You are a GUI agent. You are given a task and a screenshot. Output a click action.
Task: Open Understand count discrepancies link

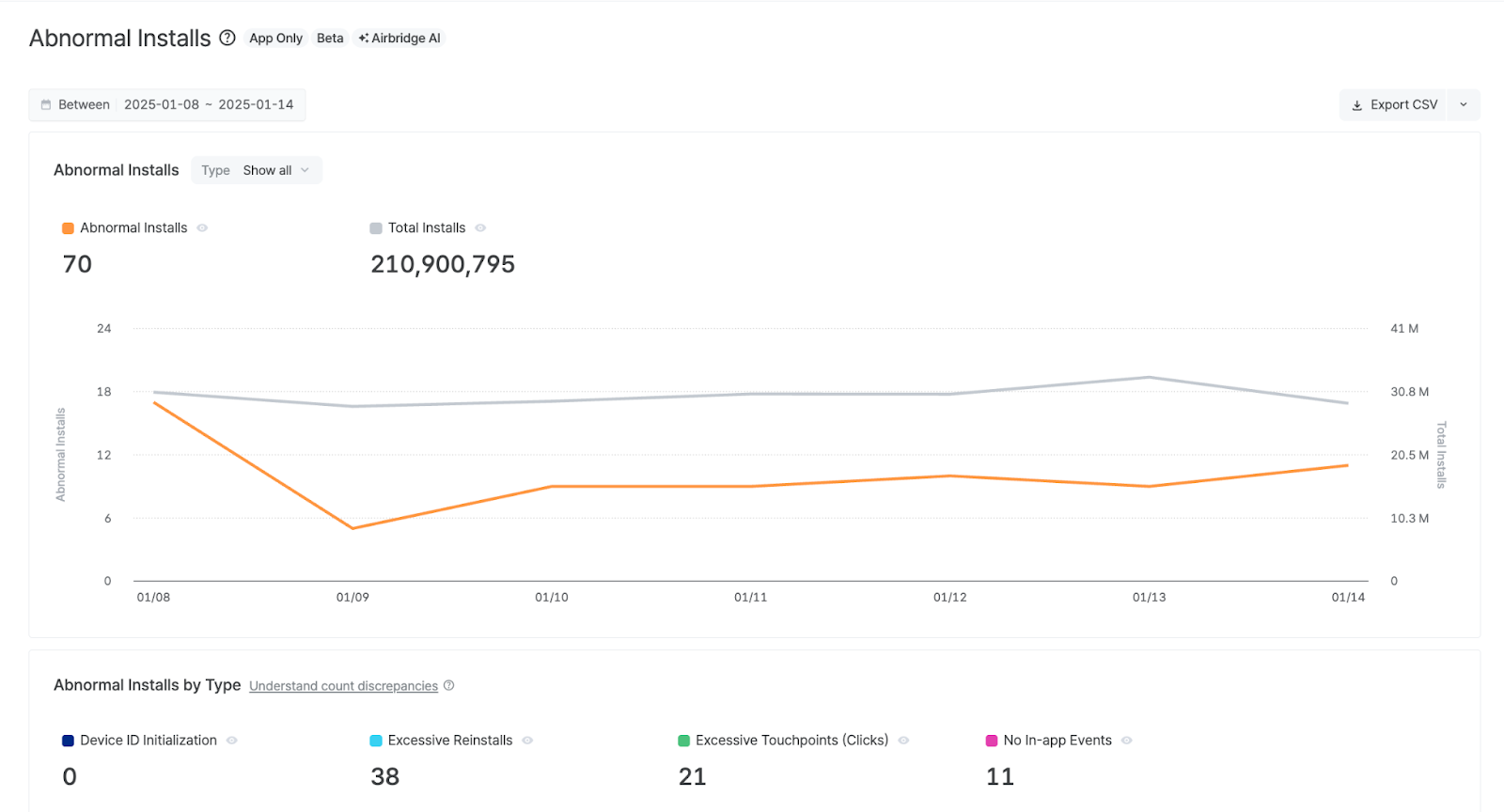point(343,686)
